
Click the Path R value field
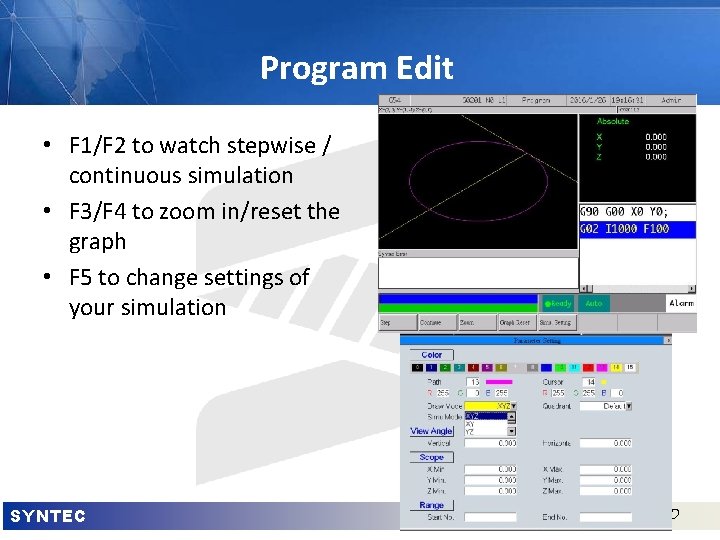click(x=443, y=393)
